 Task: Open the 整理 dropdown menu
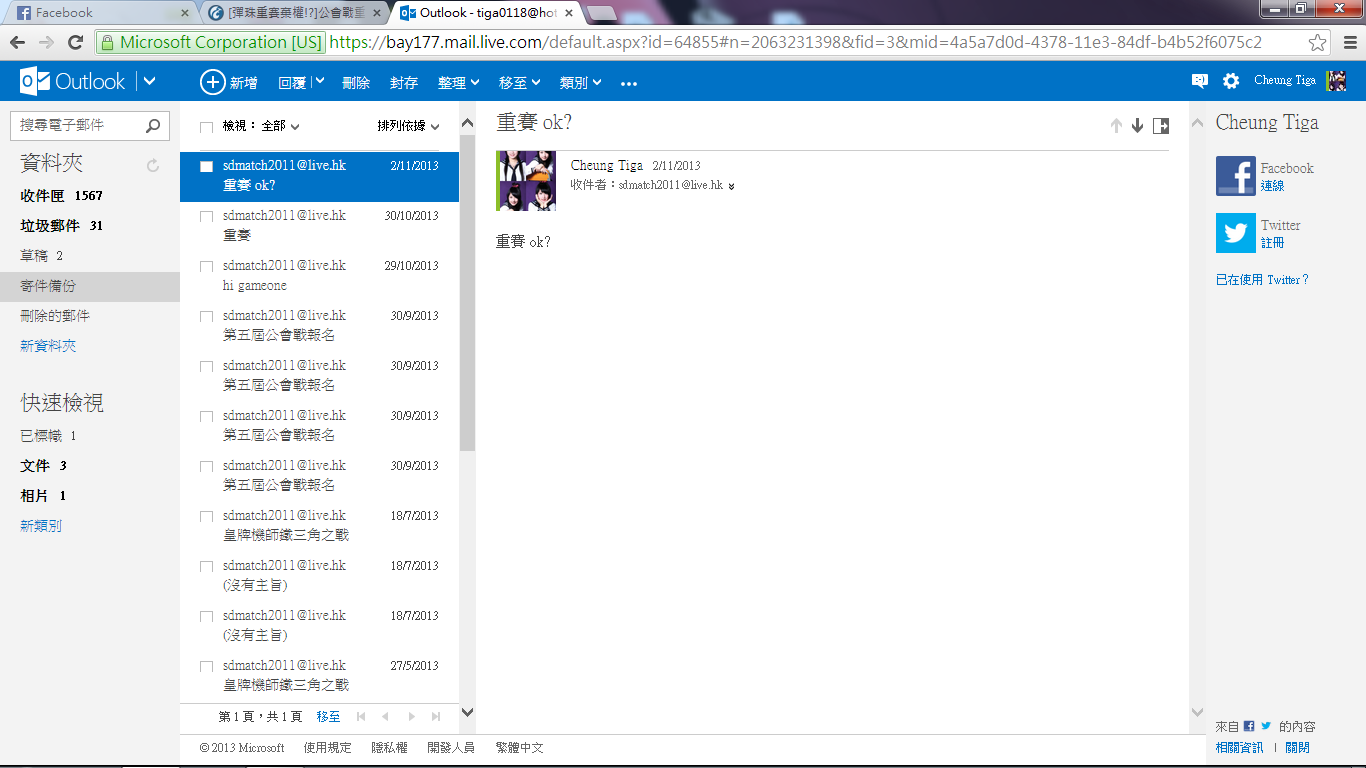coord(459,83)
